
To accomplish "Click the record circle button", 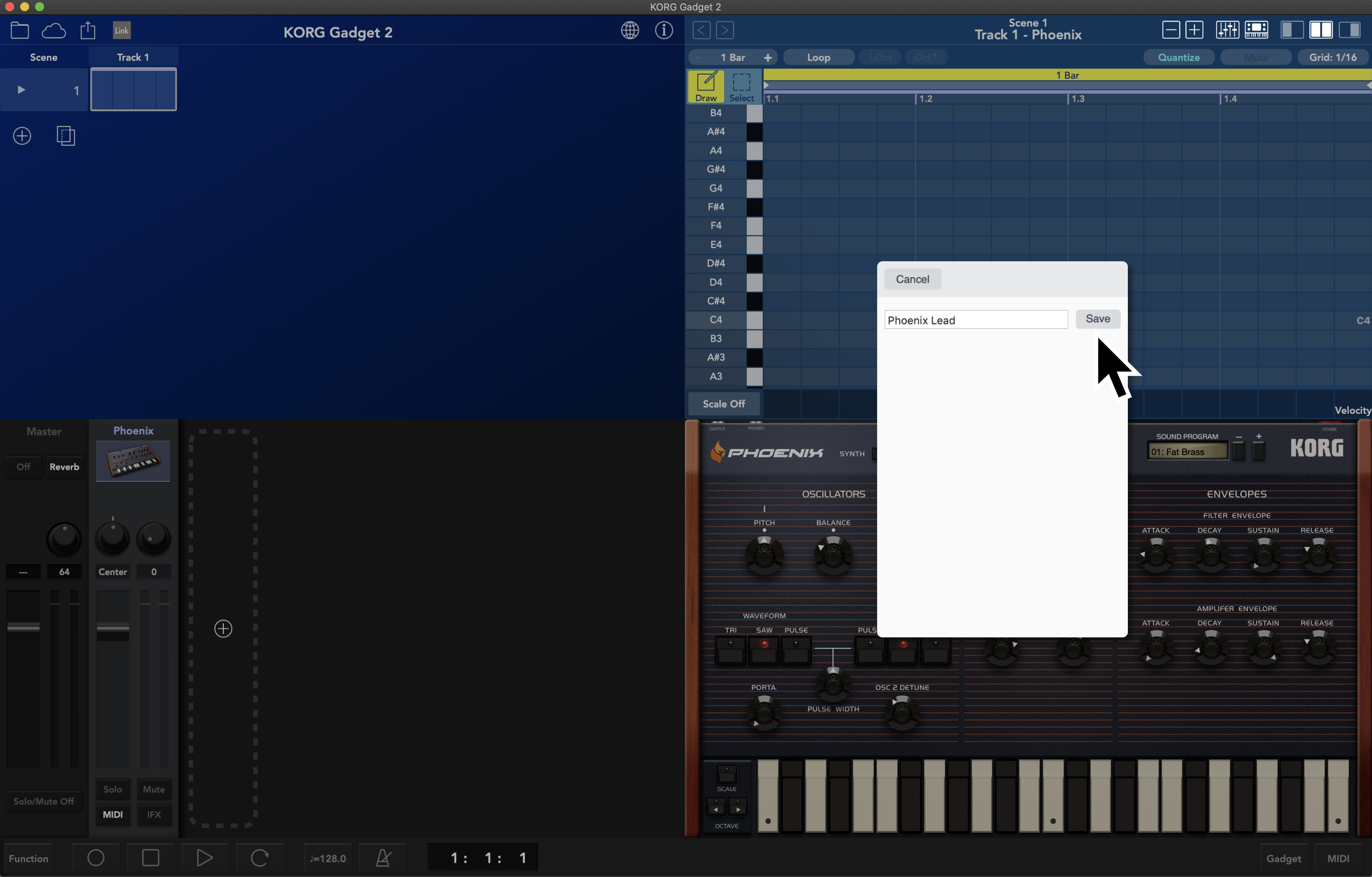I will tap(96, 858).
